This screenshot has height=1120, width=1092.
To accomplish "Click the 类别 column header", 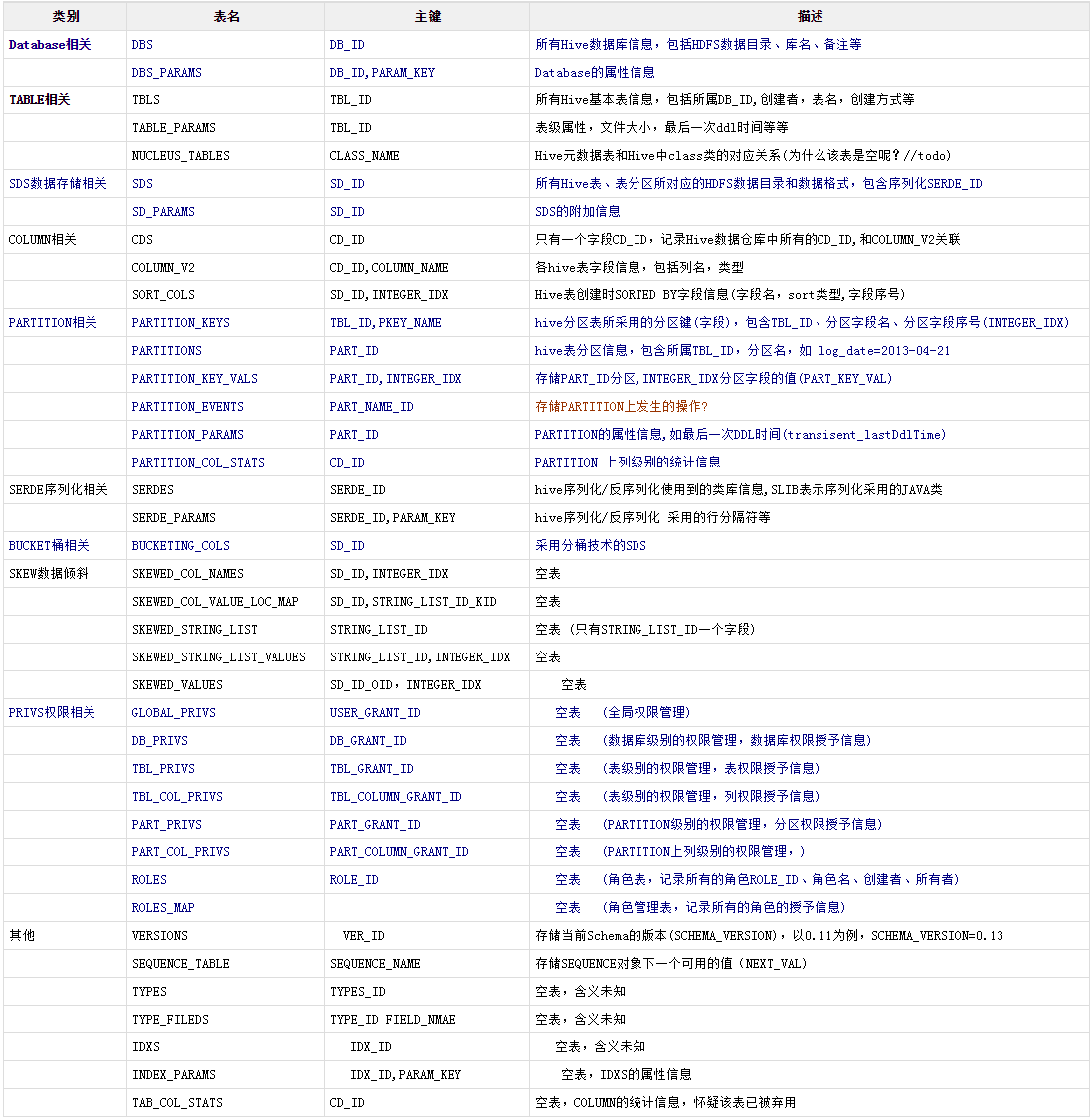I will pos(66,17).
